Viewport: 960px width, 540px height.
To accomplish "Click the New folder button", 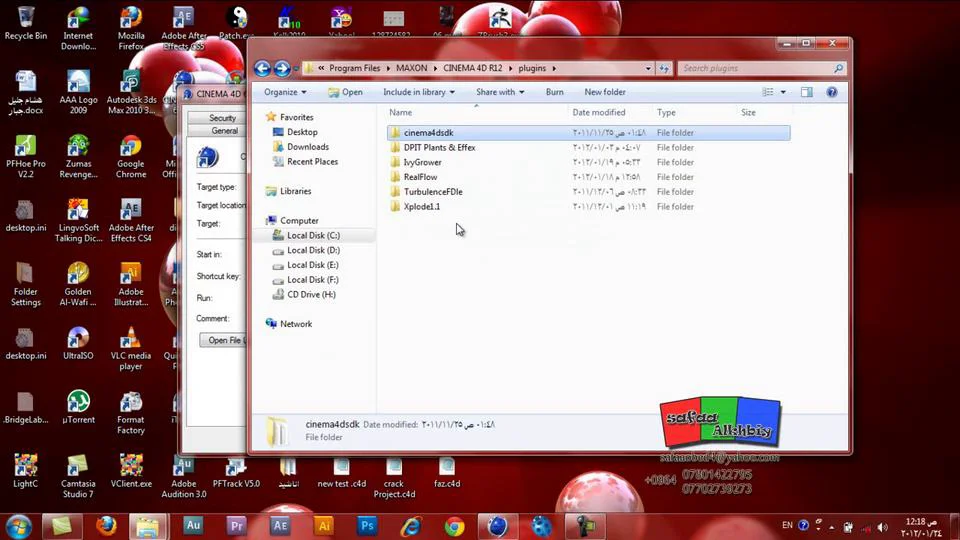I will tap(605, 92).
